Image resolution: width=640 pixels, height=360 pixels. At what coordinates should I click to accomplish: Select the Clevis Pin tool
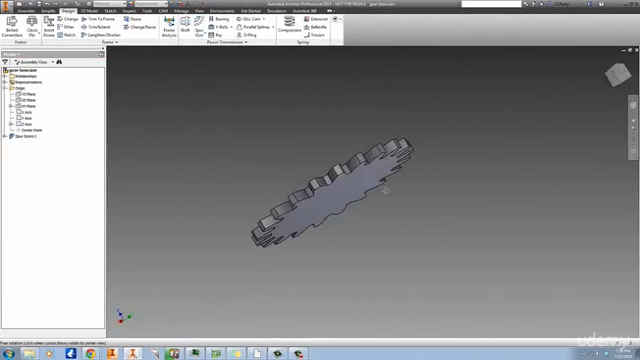(x=32, y=27)
